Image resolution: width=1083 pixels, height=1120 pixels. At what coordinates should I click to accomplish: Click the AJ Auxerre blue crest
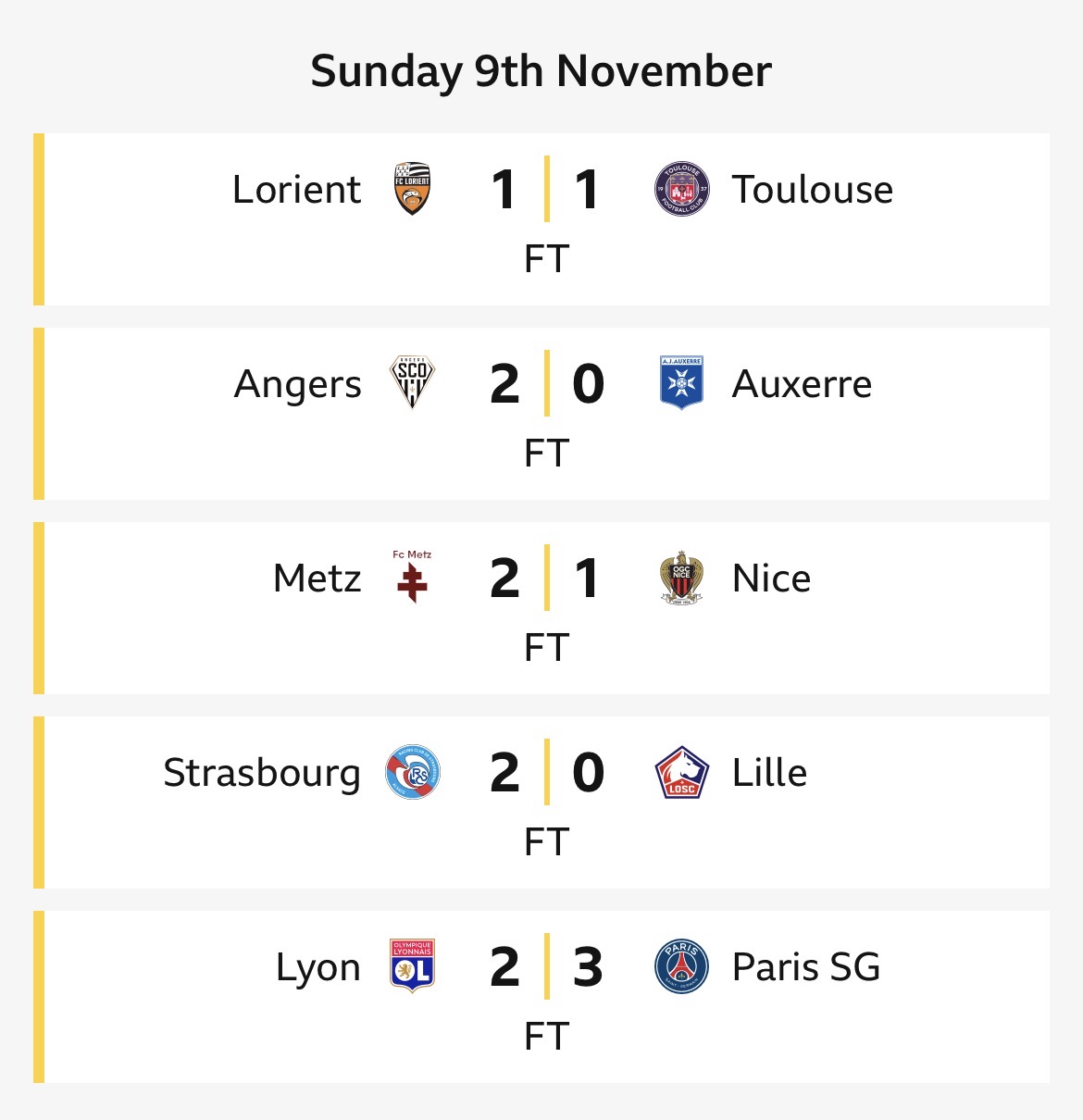coord(681,382)
